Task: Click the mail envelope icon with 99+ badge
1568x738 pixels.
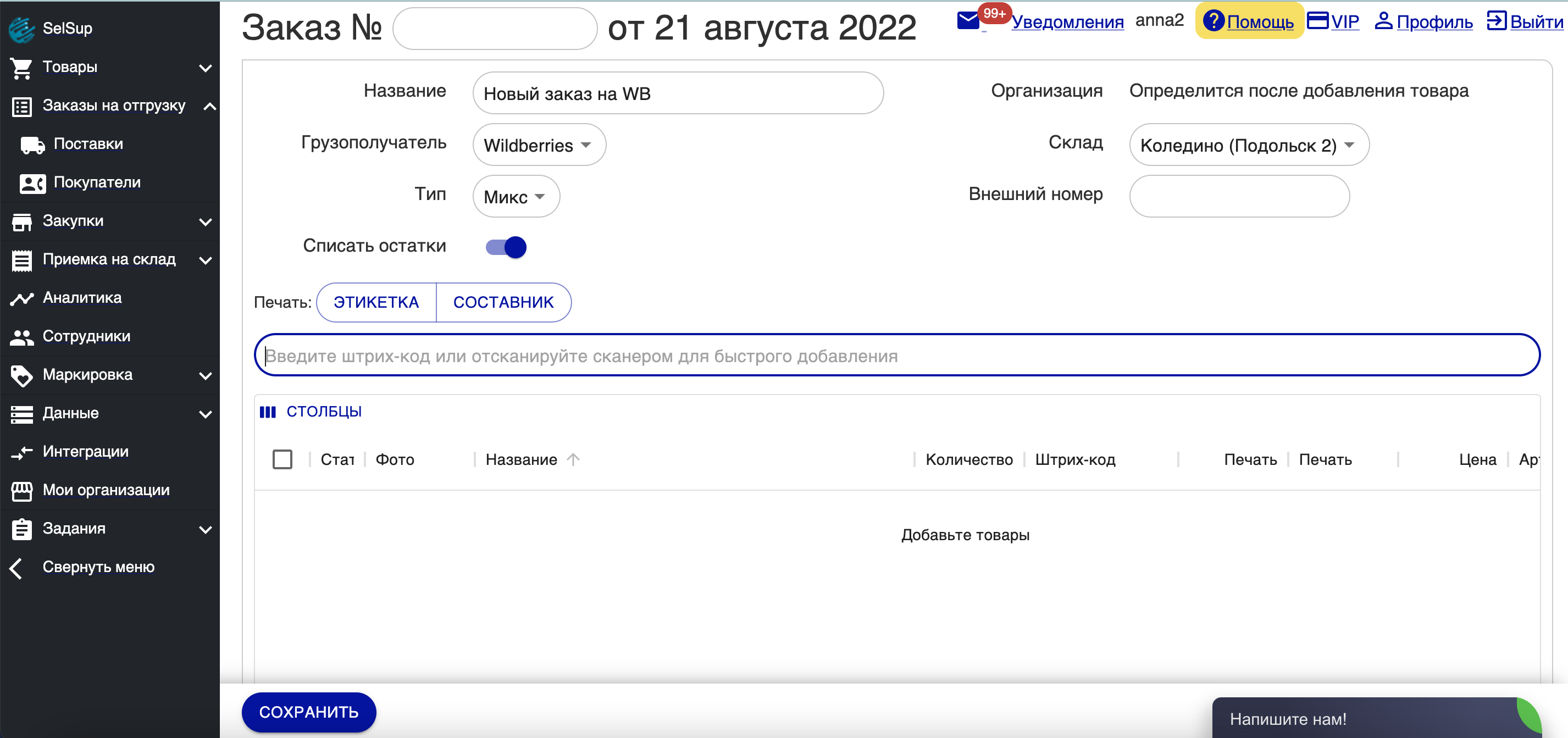Action: (968, 21)
